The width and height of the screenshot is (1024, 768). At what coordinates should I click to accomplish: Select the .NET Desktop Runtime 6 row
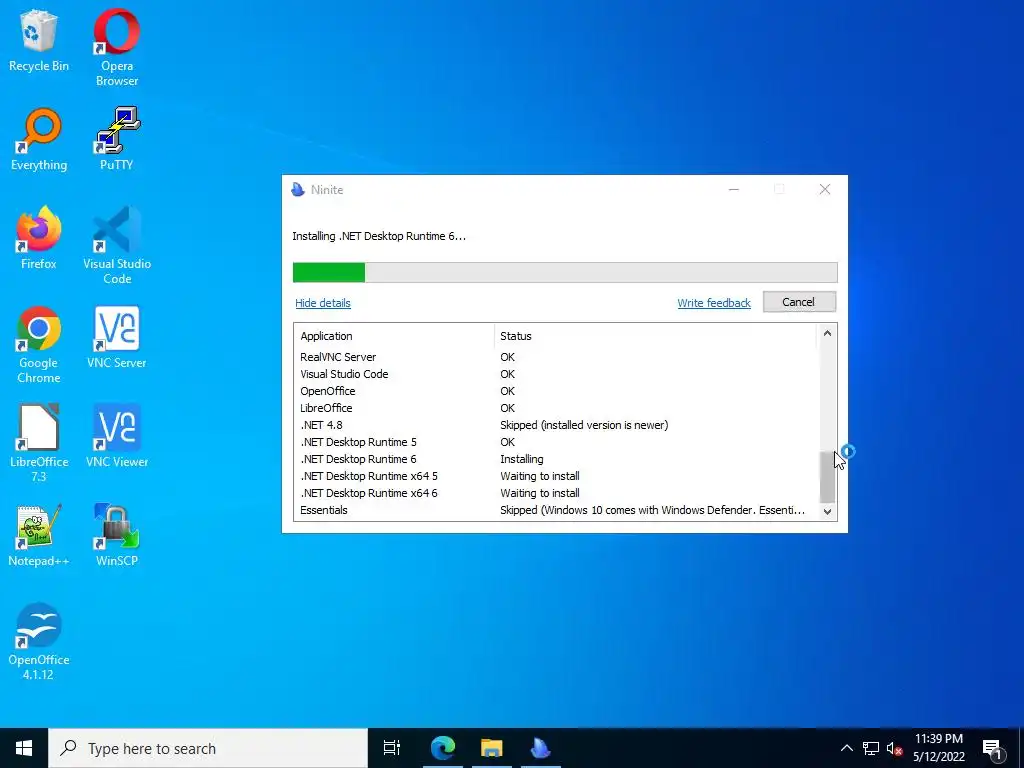(556, 459)
